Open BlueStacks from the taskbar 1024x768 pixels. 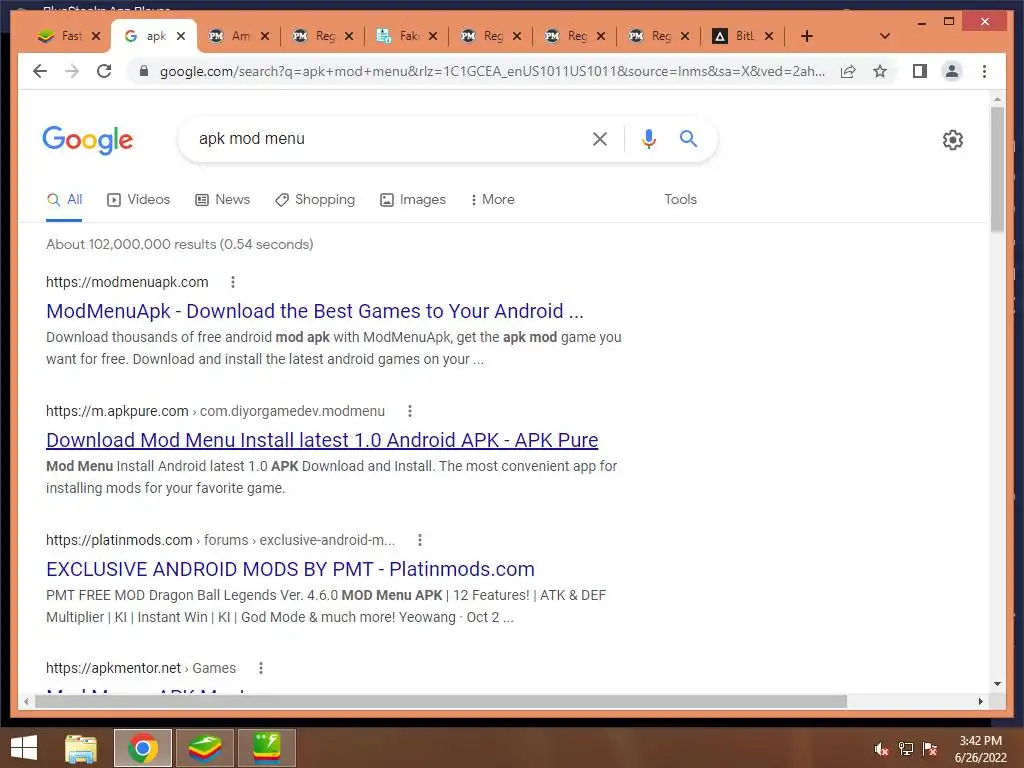coord(205,748)
